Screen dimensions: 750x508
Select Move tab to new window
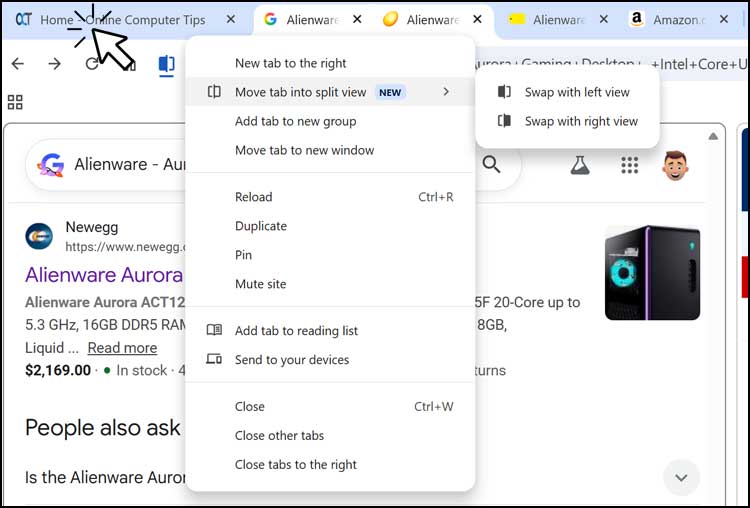(x=330, y=150)
